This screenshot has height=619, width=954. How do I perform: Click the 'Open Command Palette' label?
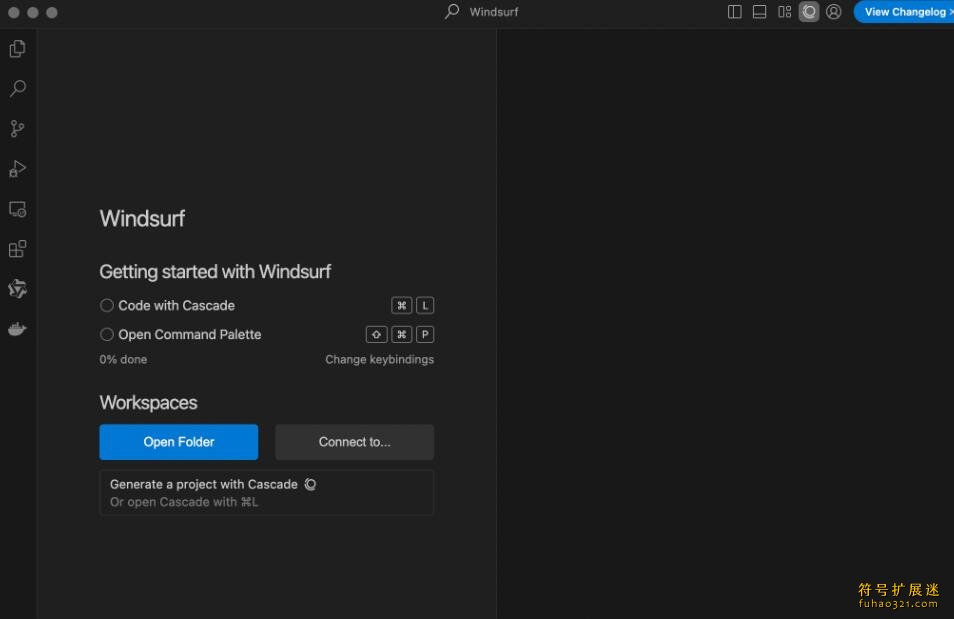(190, 334)
